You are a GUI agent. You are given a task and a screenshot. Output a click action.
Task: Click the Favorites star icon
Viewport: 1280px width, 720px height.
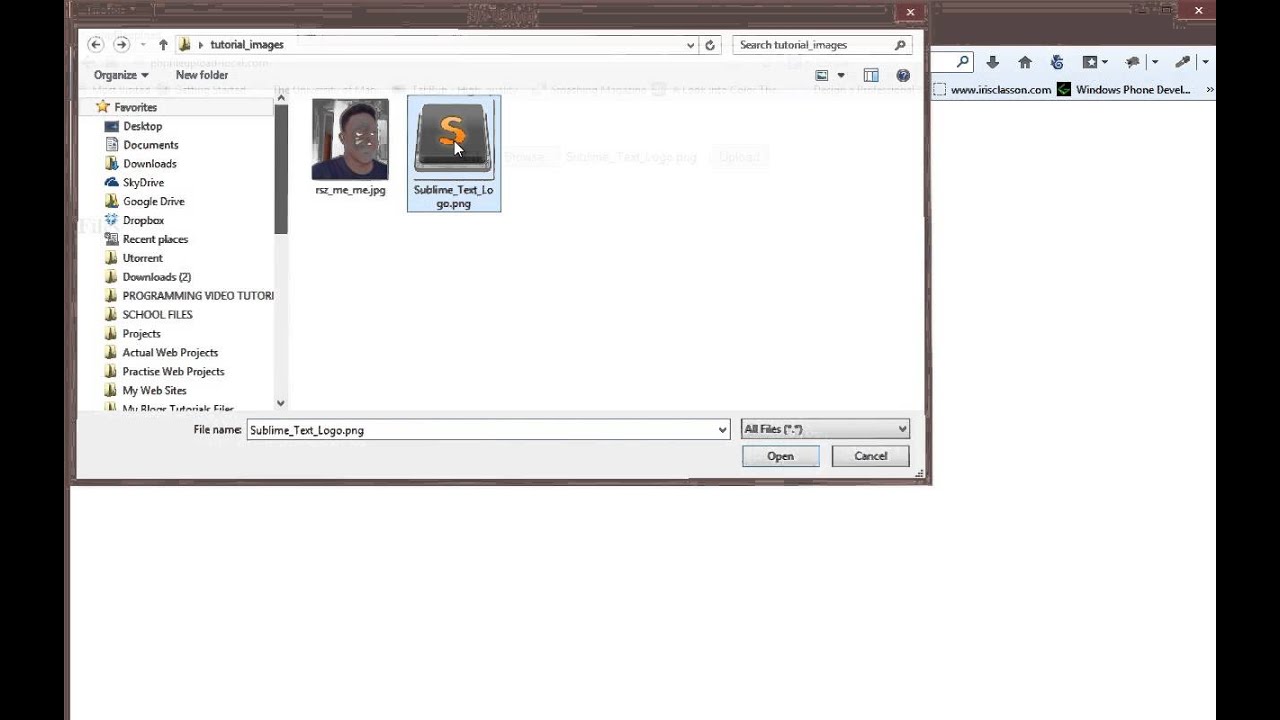(x=102, y=107)
